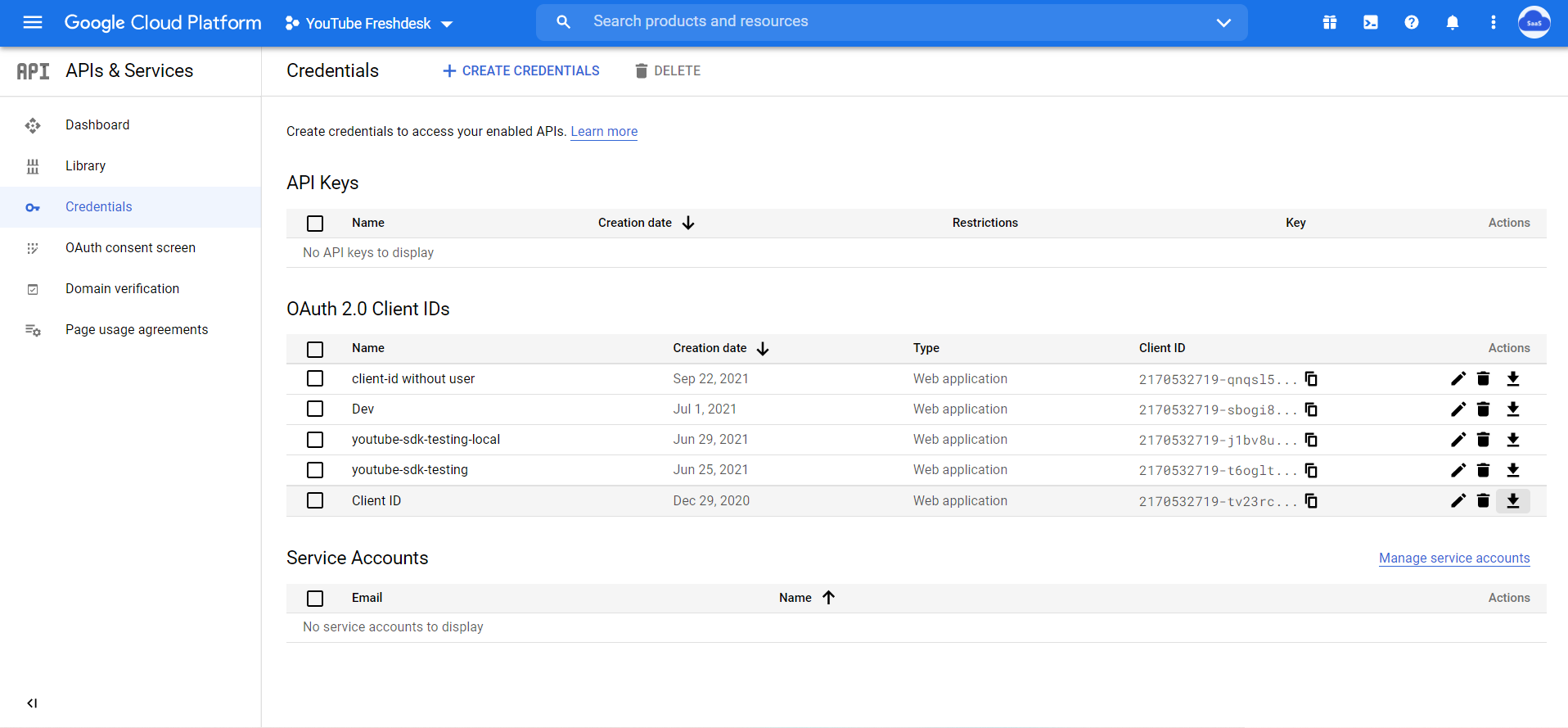
Task: Select all API Keys checkbox
Action: 315,224
